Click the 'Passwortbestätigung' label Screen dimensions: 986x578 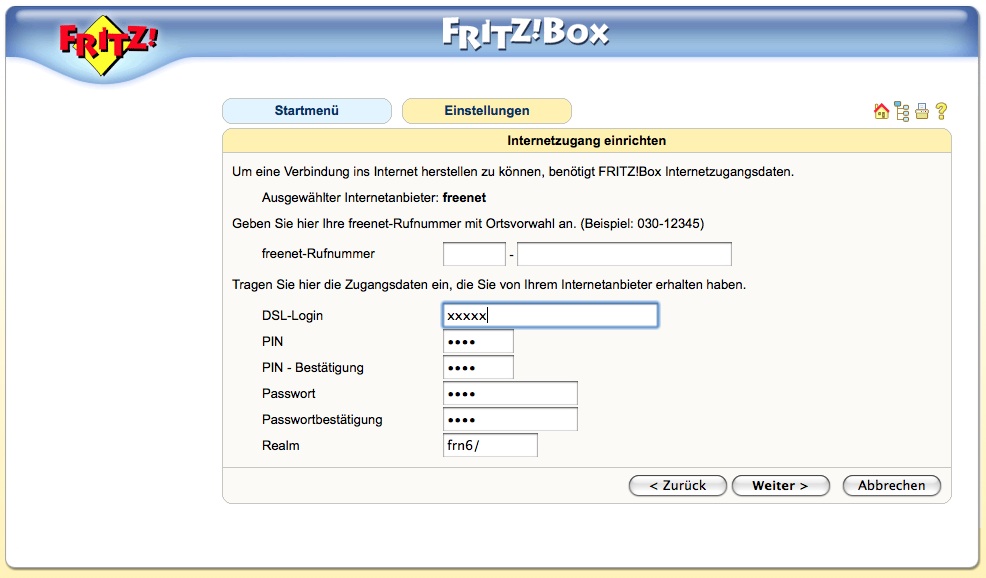coord(322,420)
